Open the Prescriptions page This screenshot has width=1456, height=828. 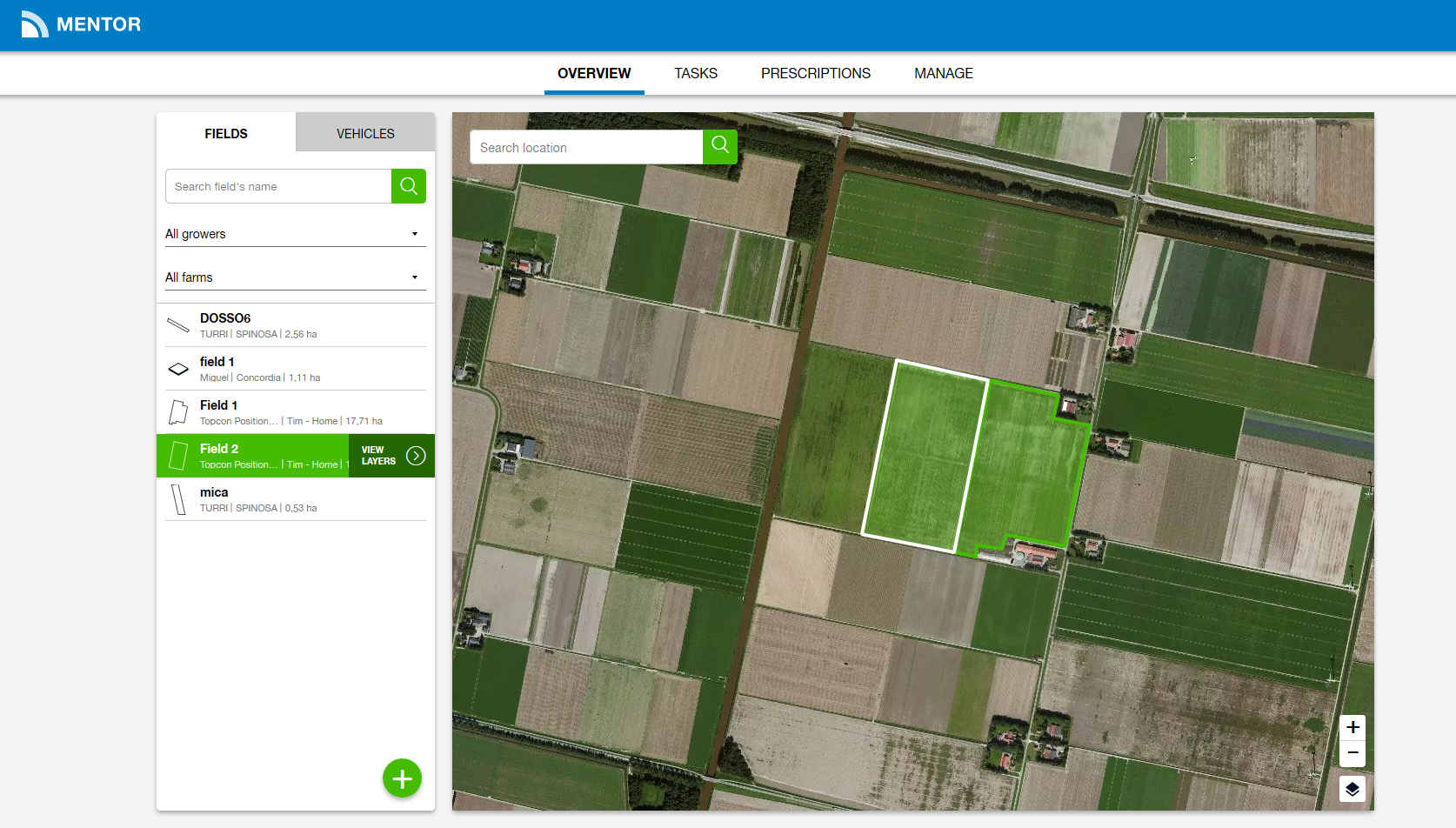tap(815, 73)
